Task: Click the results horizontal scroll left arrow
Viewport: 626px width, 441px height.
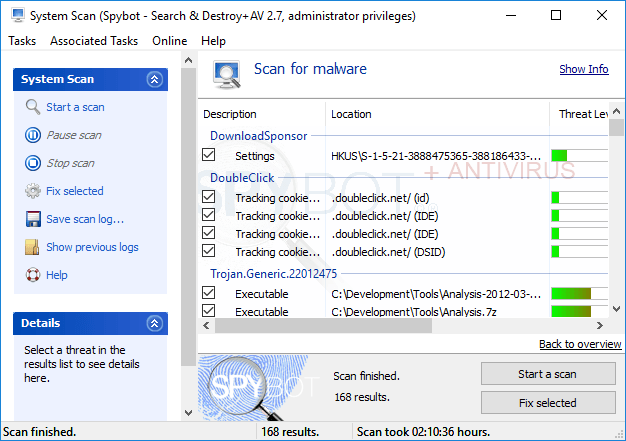Action: coord(206,326)
